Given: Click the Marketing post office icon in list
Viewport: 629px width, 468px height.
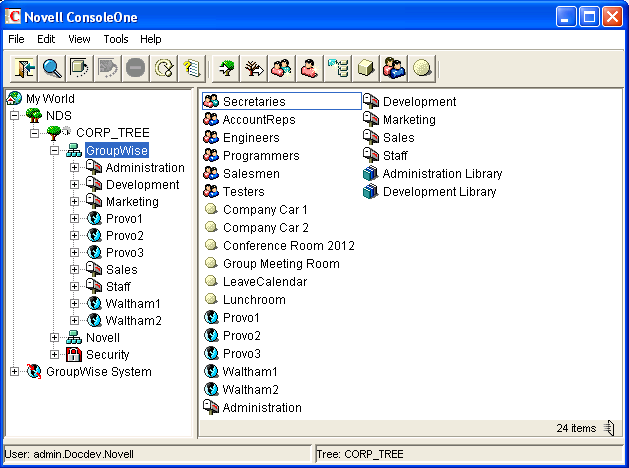Looking at the screenshot, I should [371, 120].
